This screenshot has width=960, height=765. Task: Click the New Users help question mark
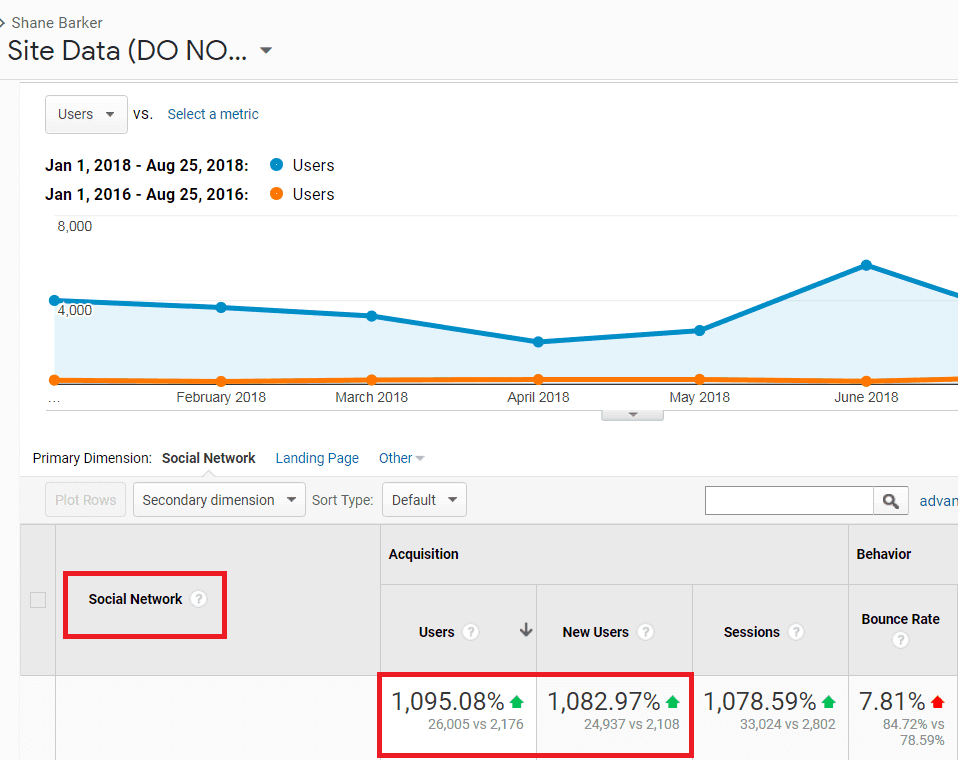point(646,632)
